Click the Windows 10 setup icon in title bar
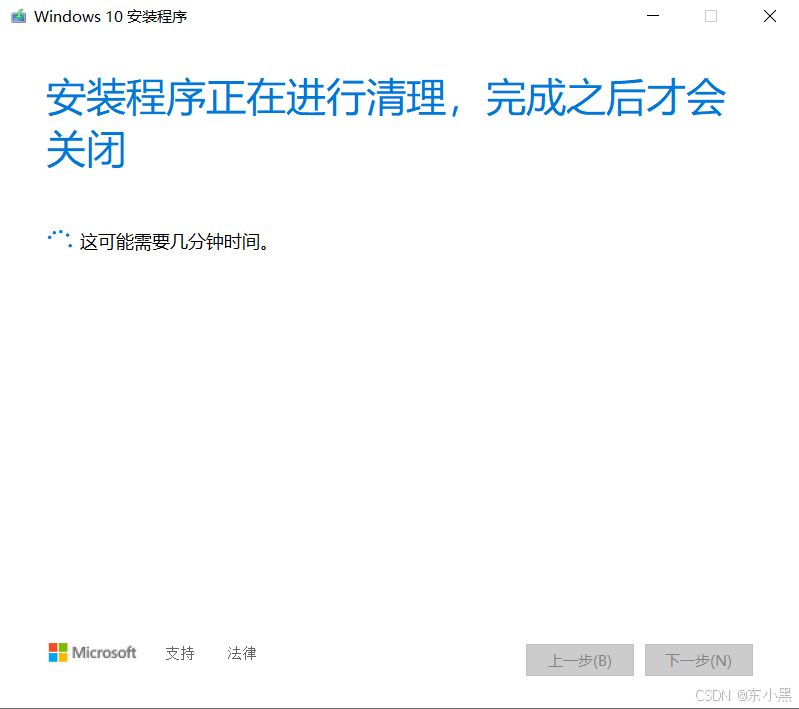This screenshot has height=709, width=799. point(18,16)
